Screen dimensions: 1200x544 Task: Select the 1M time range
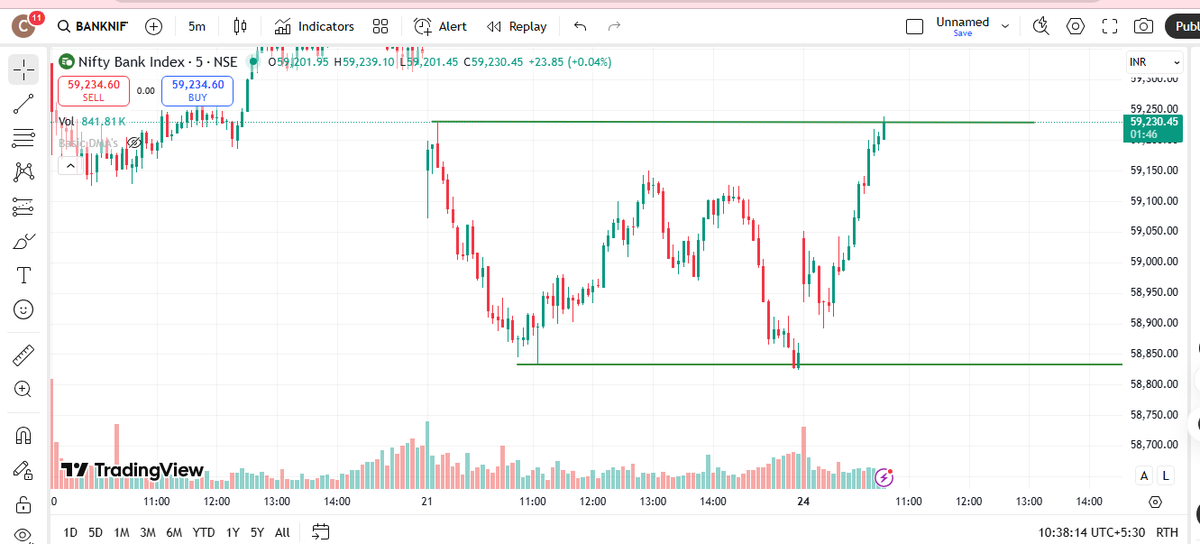pos(122,533)
